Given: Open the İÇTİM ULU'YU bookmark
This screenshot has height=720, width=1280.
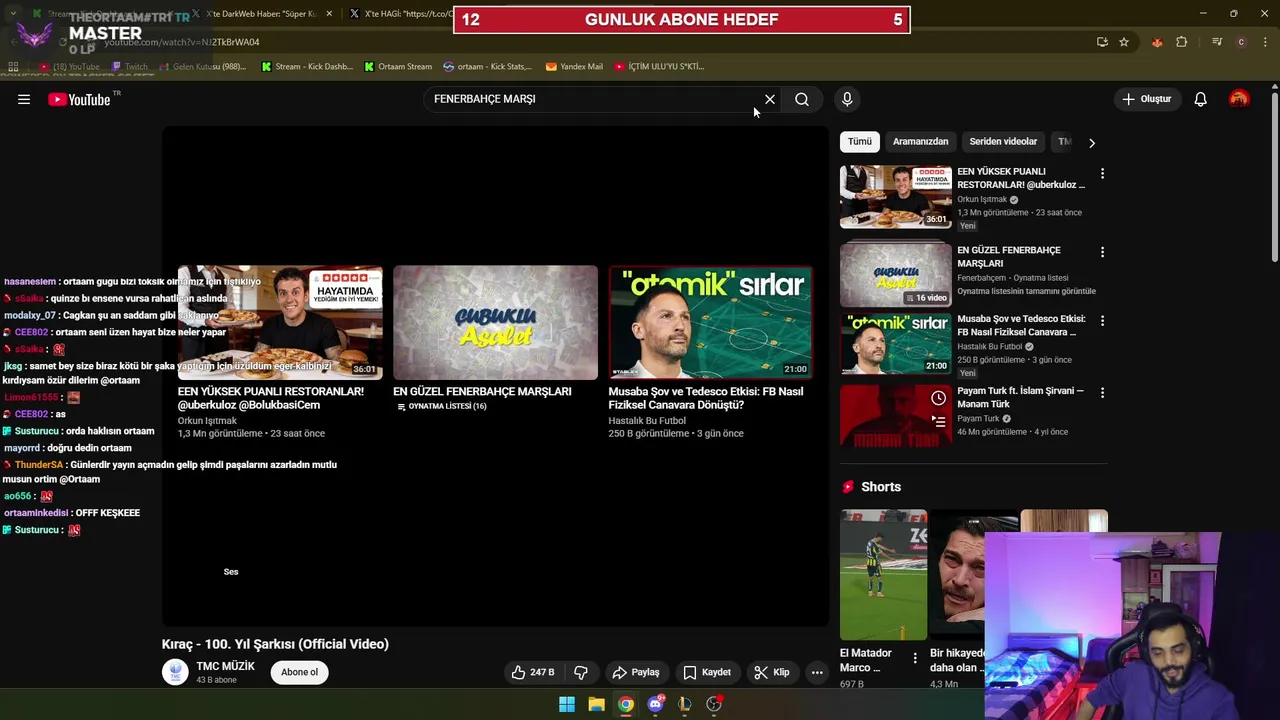Looking at the screenshot, I should pos(659,67).
